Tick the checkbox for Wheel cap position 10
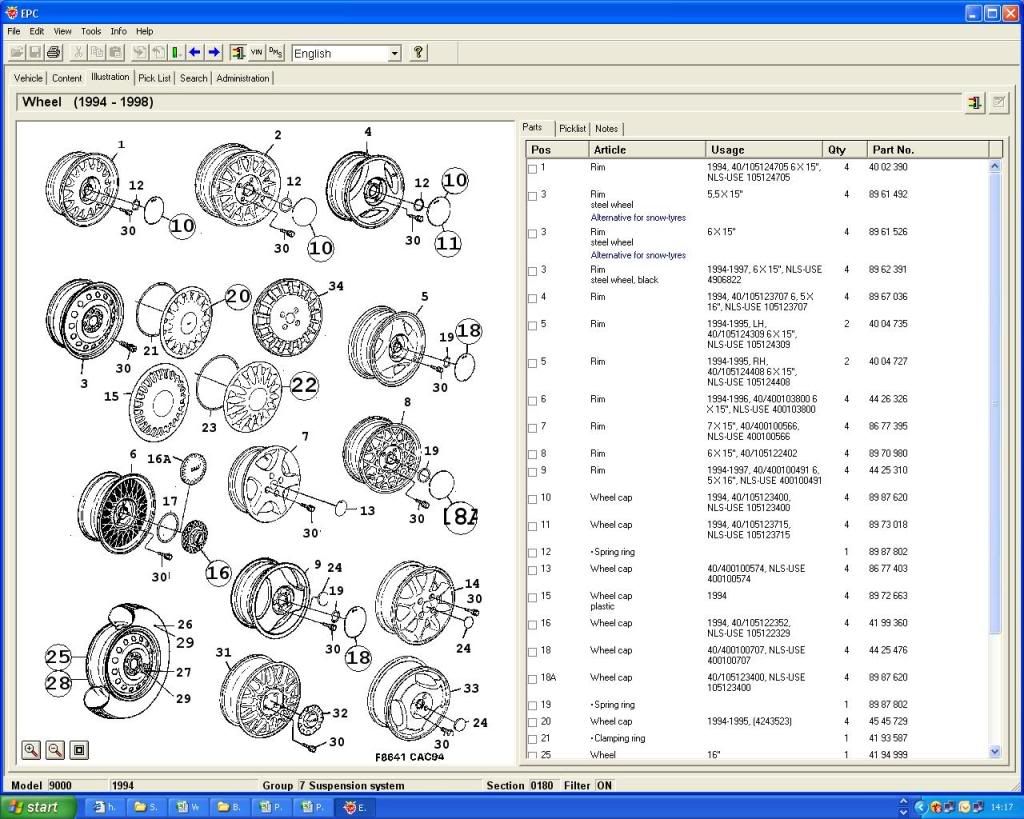The width and height of the screenshot is (1024, 819). tap(533, 498)
